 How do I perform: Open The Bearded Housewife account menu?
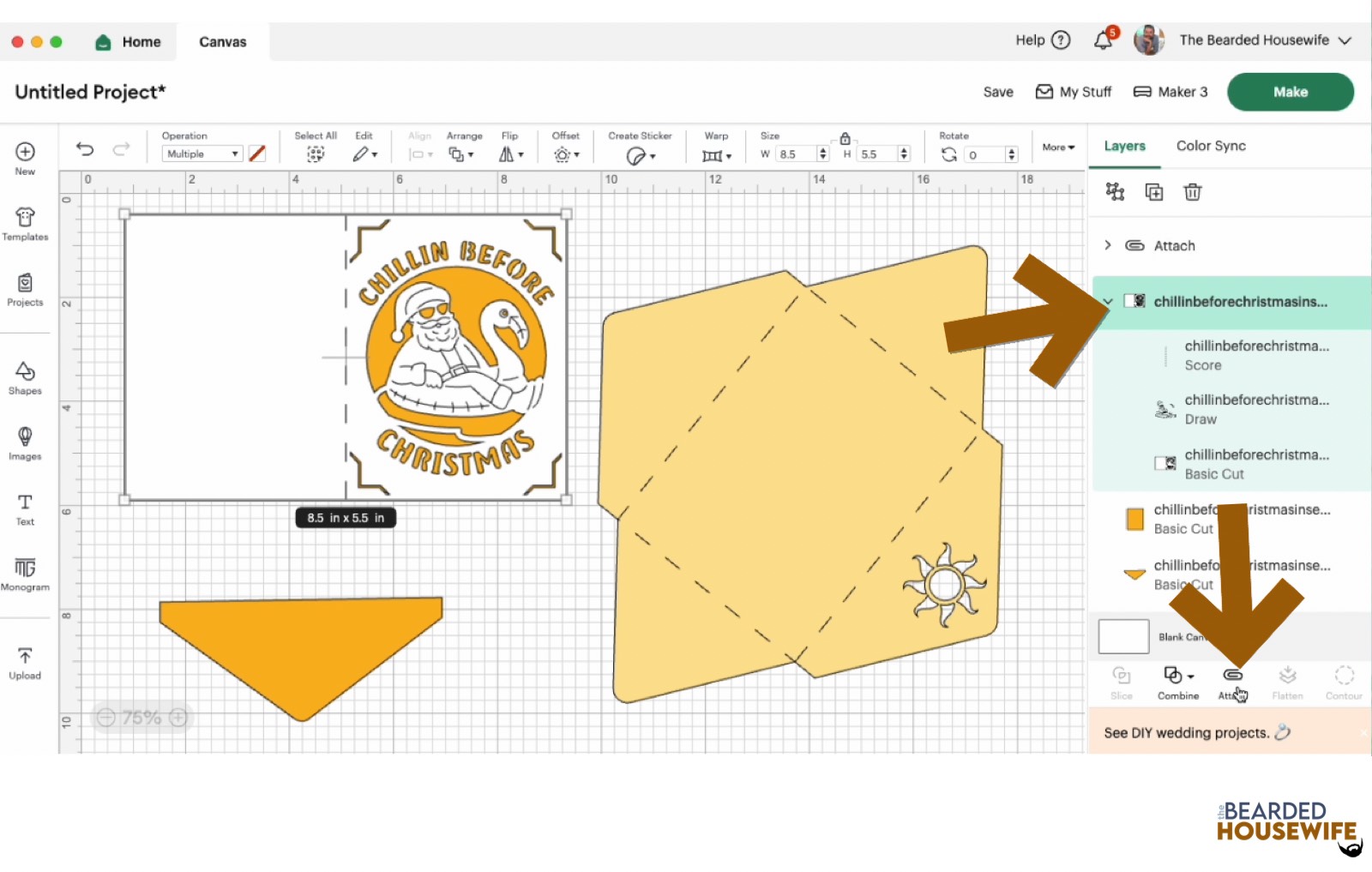(x=1265, y=40)
